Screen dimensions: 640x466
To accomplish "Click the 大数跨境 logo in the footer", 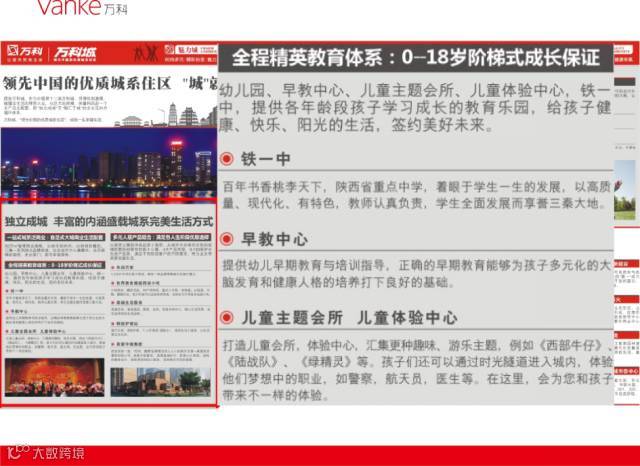I will coord(46,453).
